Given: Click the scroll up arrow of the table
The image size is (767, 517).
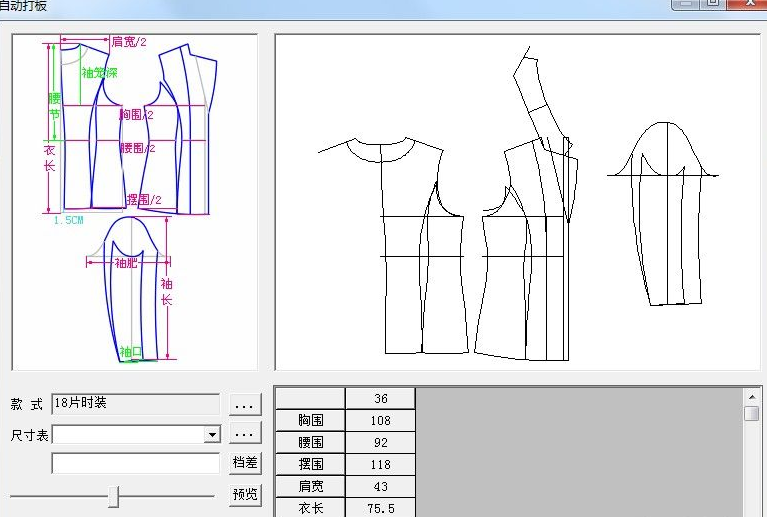Looking at the screenshot, I should coord(752,398).
